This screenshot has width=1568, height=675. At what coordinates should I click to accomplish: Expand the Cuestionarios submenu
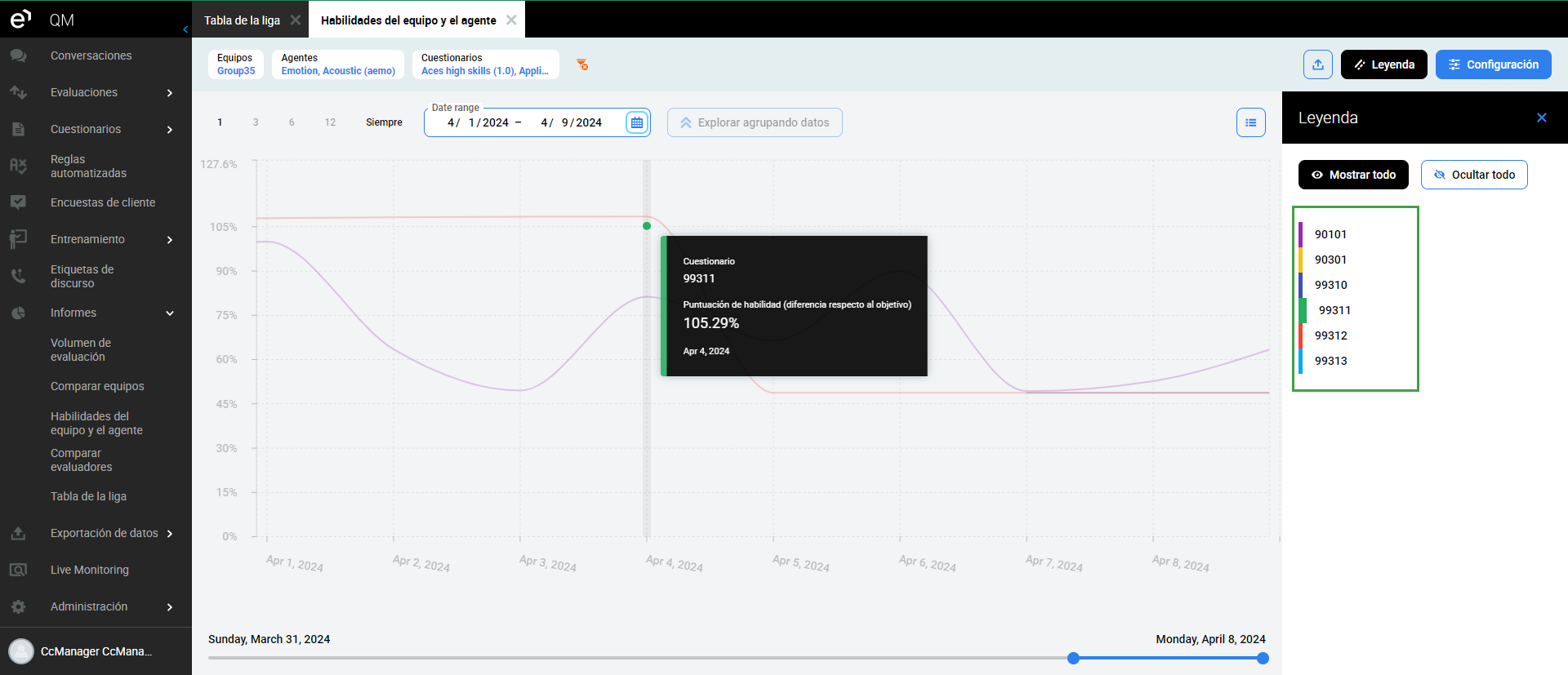tap(170, 130)
